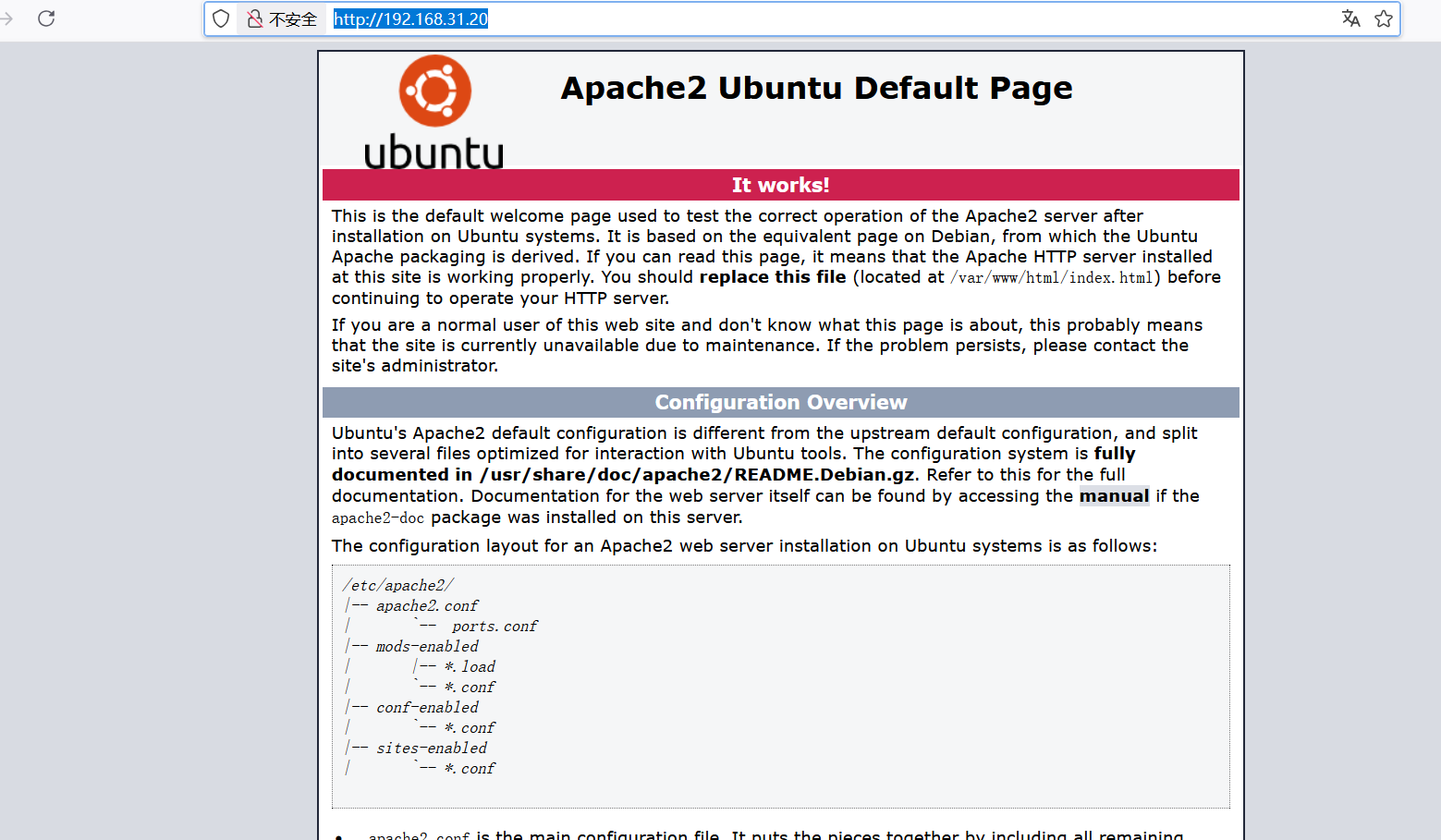Click mods-enabled in the config tree
This screenshot has height=840, width=1441.
coord(427,647)
